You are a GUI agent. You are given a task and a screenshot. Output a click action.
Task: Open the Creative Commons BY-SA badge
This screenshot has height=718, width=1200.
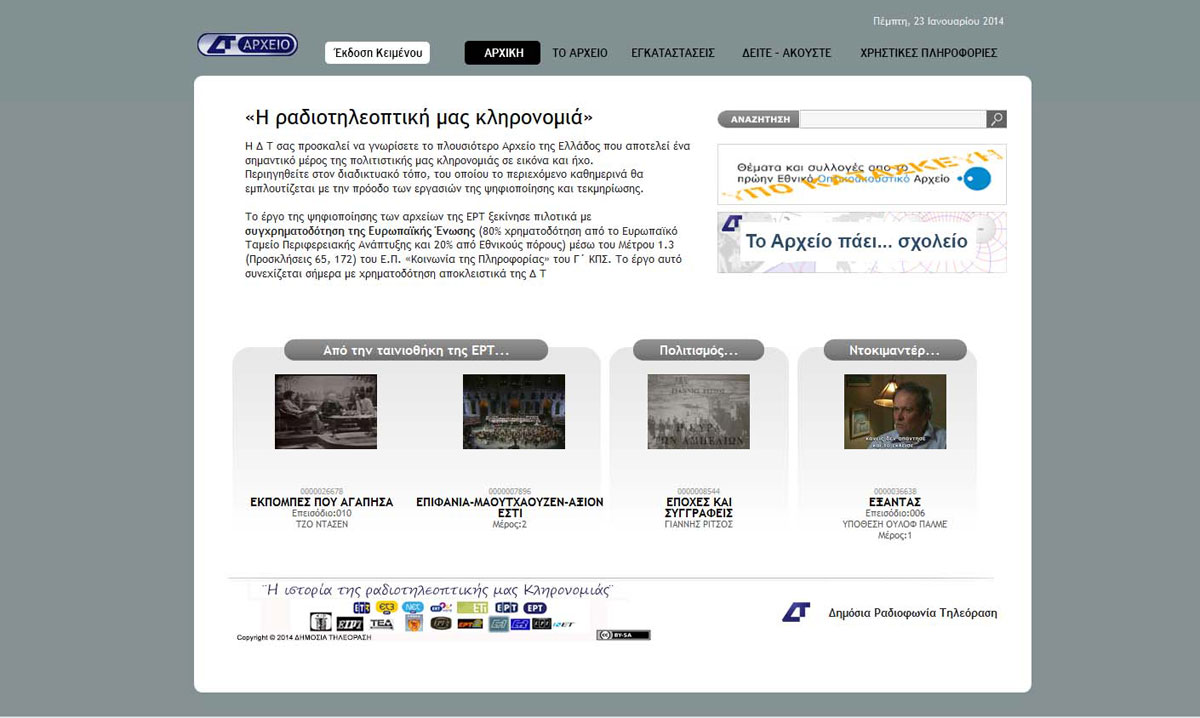point(623,635)
